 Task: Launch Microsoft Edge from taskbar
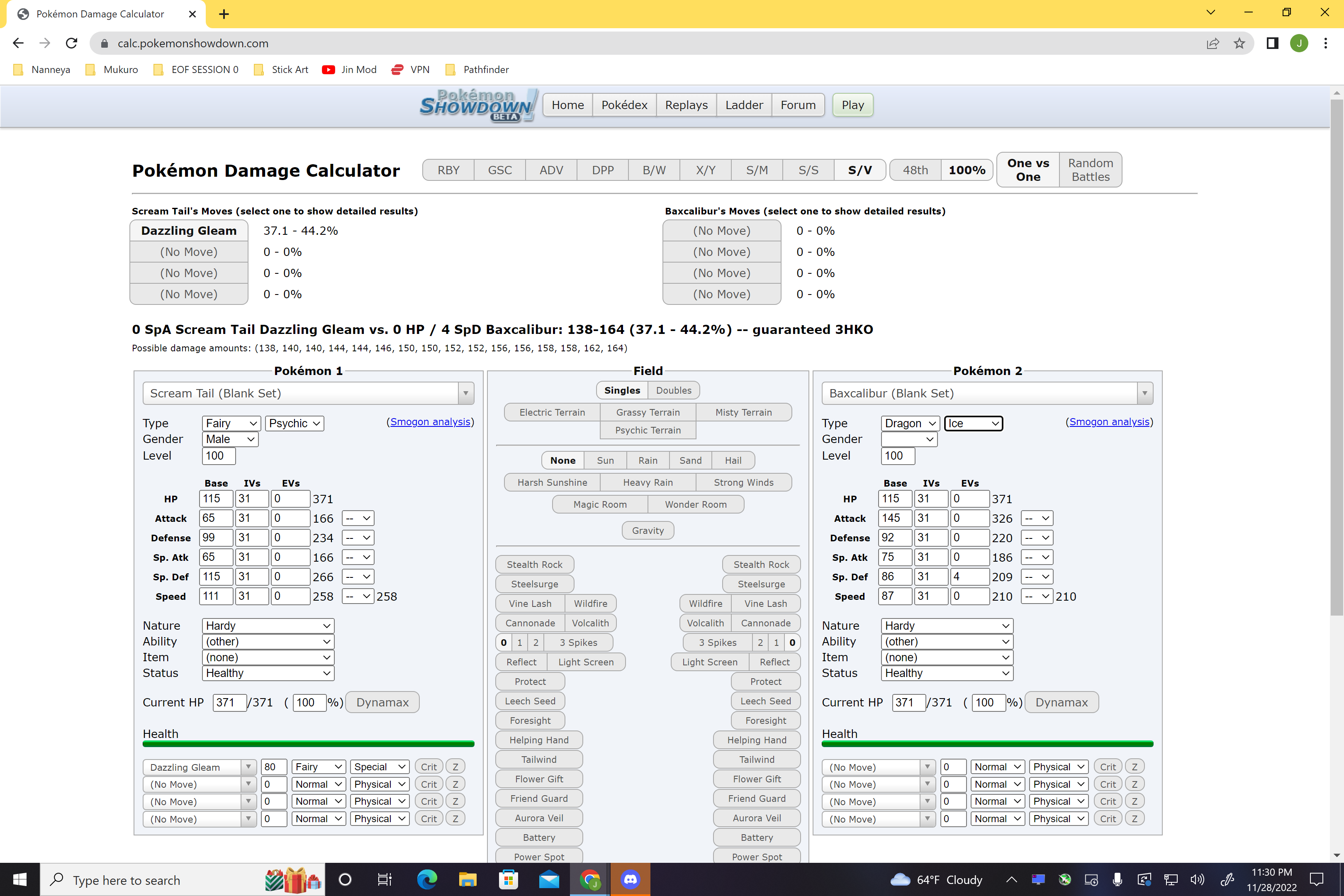click(427, 879)
